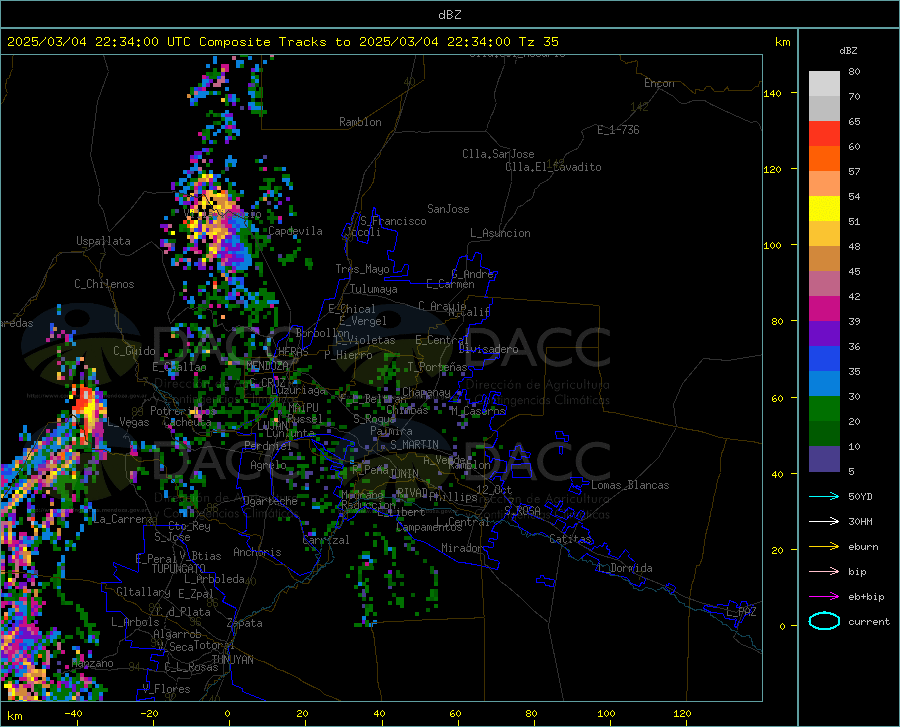Pick the brown-orange 45-48 dBZ swatch

(824, 259)
